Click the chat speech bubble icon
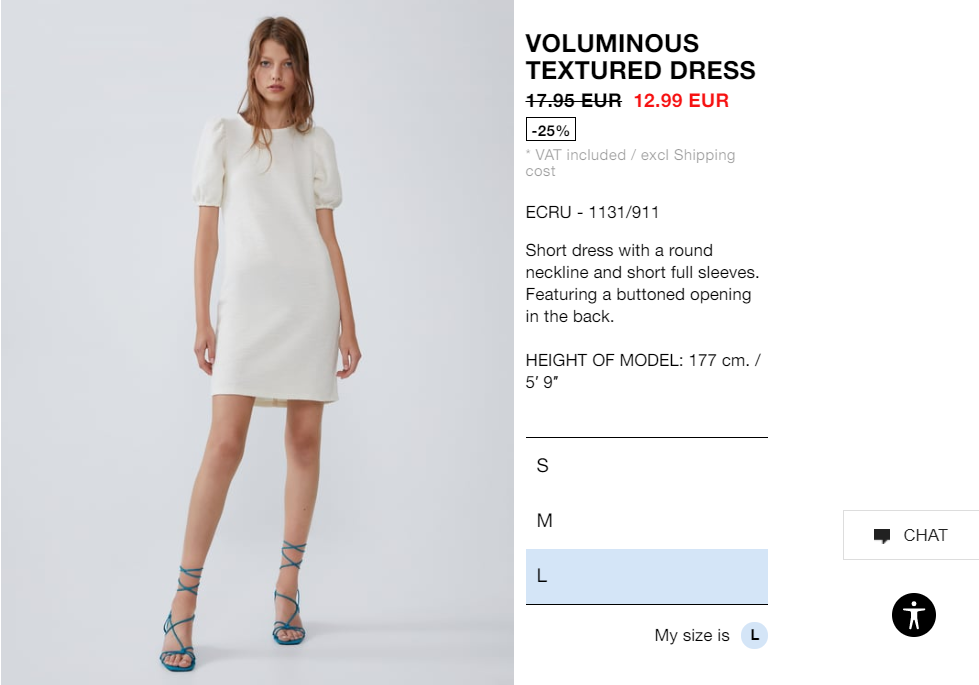979x685 pixels. coord(882,536)
